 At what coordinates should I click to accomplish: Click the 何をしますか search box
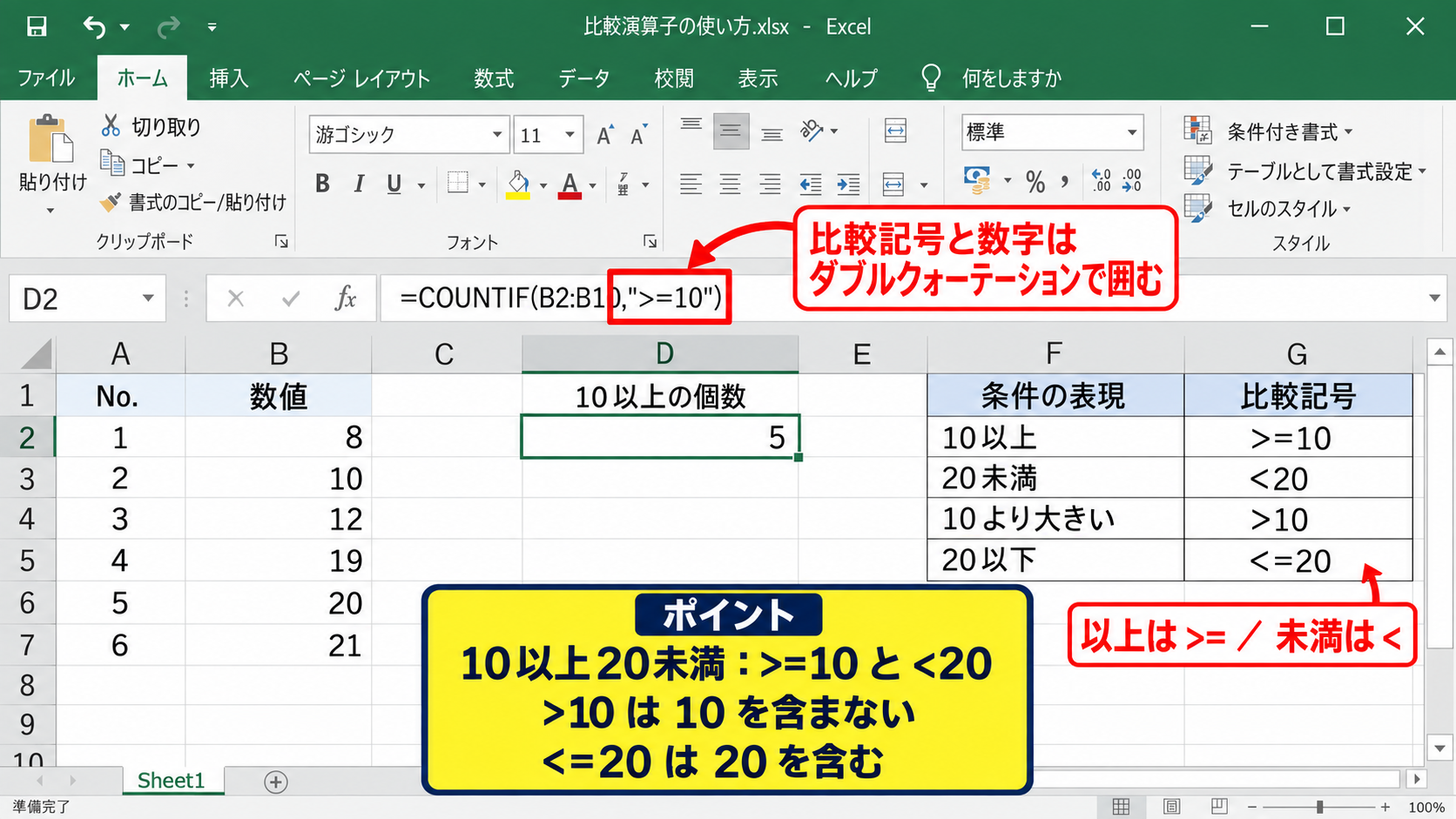click(x=993, y=78)
